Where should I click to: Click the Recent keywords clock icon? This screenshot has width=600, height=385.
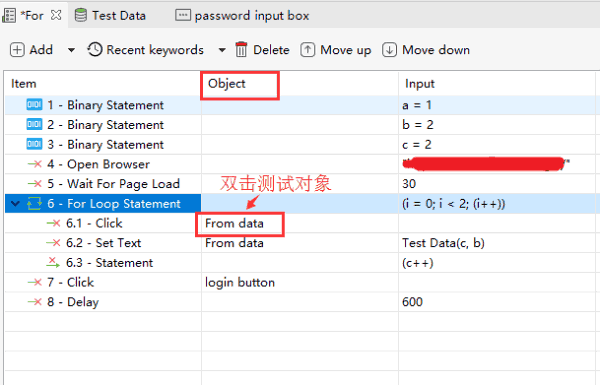click(x=95, y=49)
